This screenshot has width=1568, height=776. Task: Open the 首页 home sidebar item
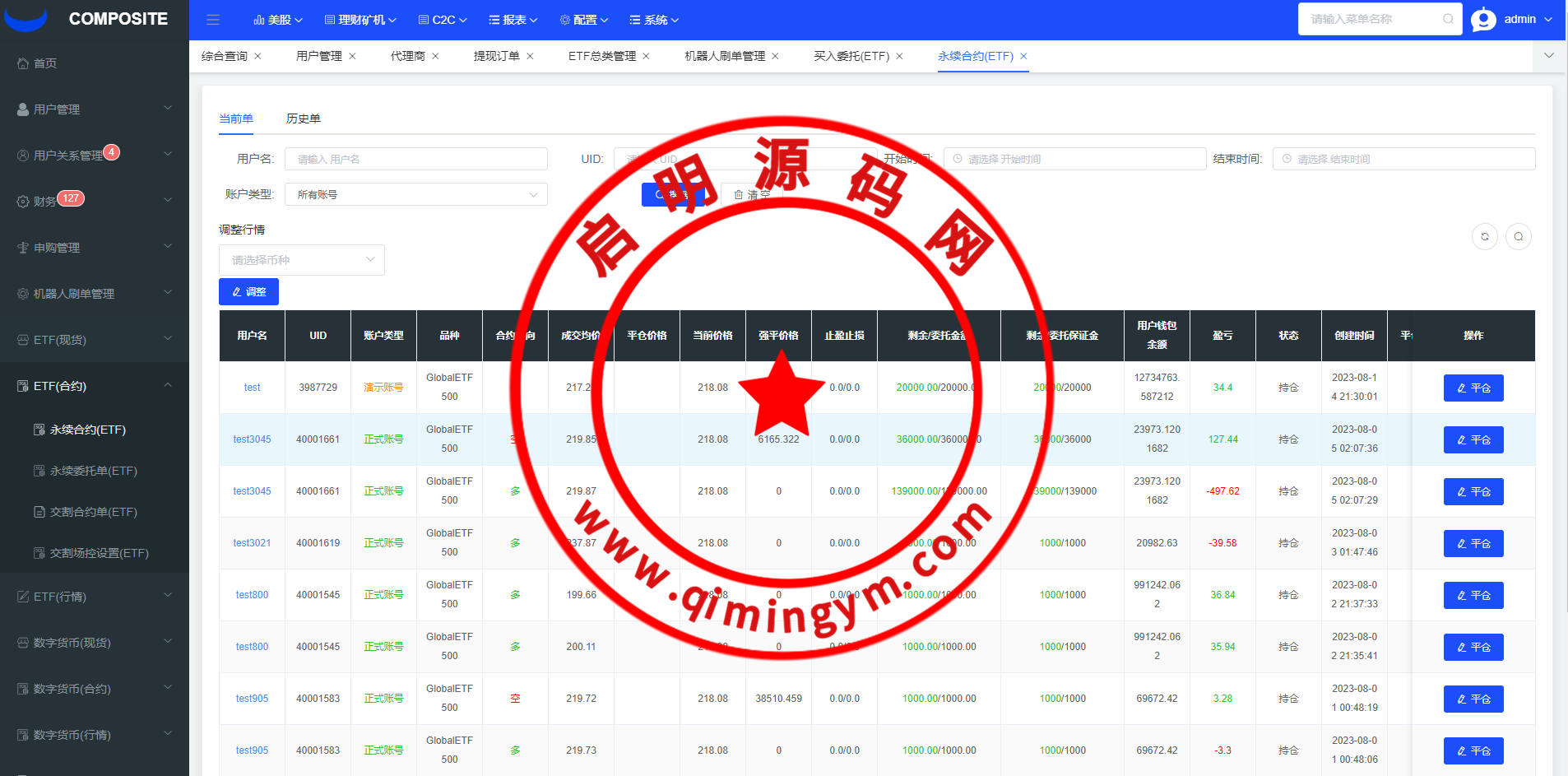(45, 63)
